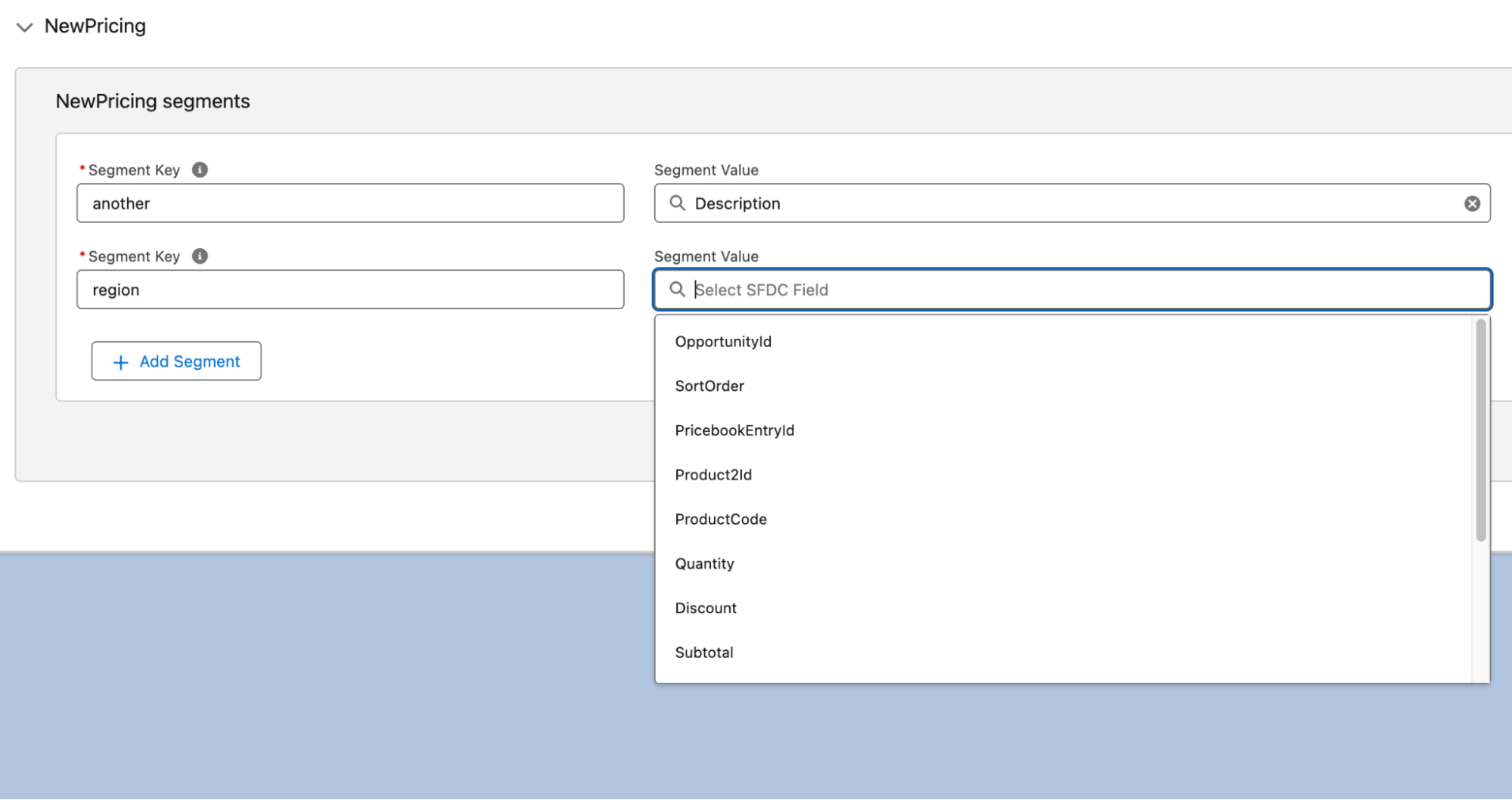Click the dropdown list scrollbar thumb
1512x800 pixels.
[1480, 429]
